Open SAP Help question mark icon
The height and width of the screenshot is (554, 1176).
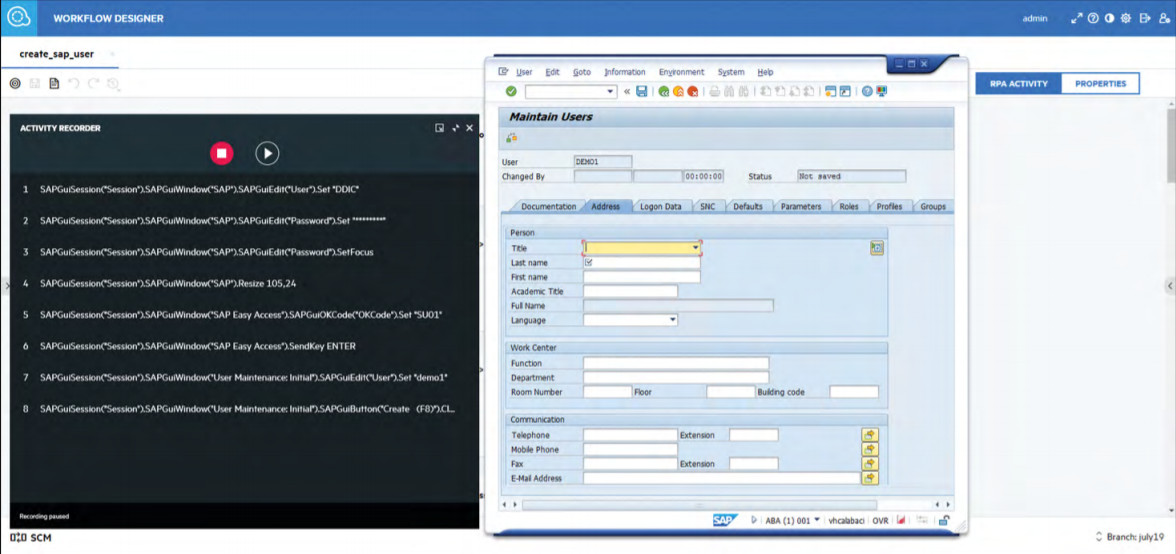[866, 91]
